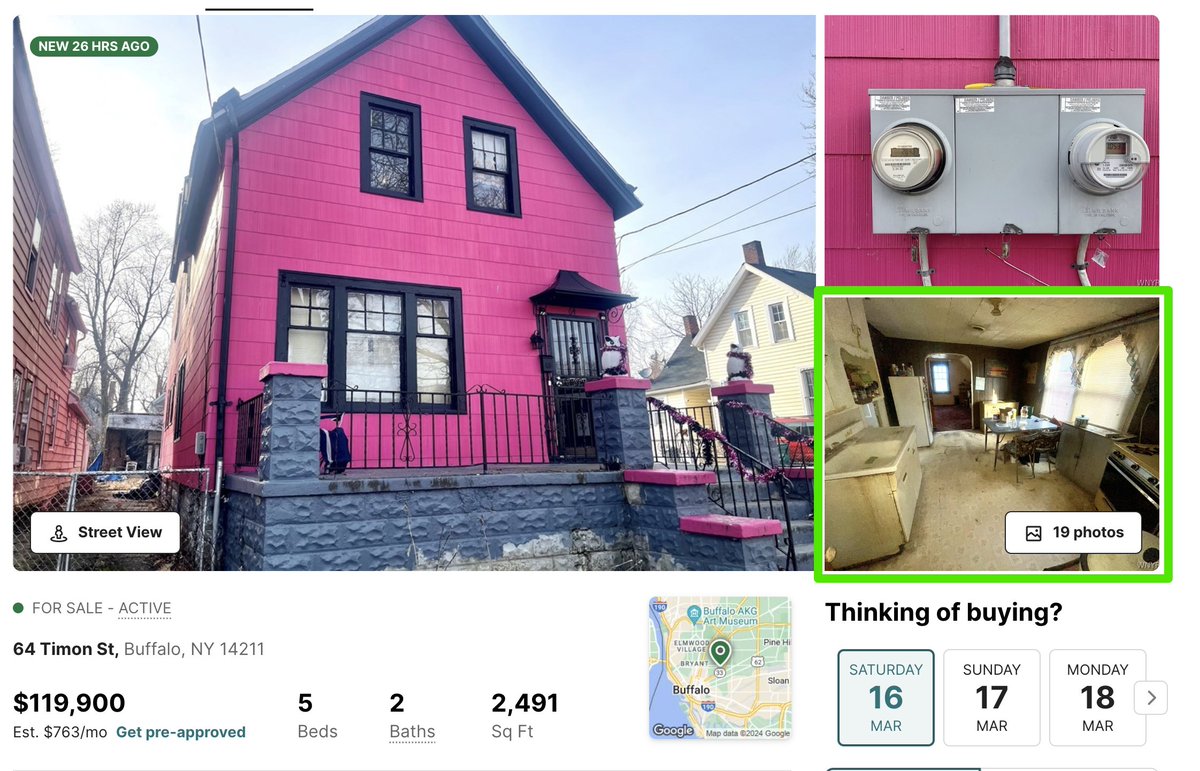Show more tour dates with next arrow
The image size is (1200, 771).
1151,697
